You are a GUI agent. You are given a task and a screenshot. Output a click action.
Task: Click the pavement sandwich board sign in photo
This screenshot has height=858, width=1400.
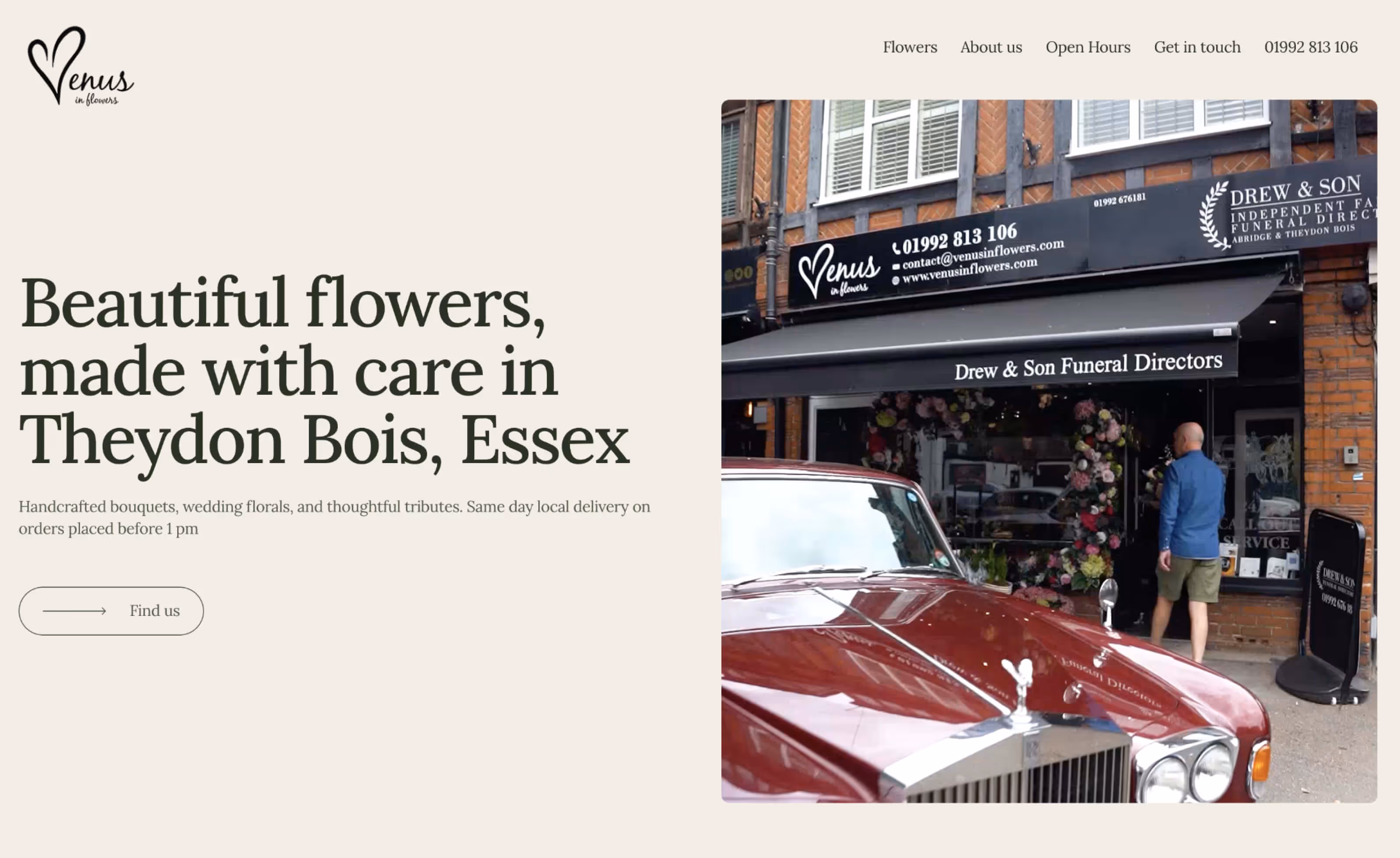click(x=1335, y=591)
